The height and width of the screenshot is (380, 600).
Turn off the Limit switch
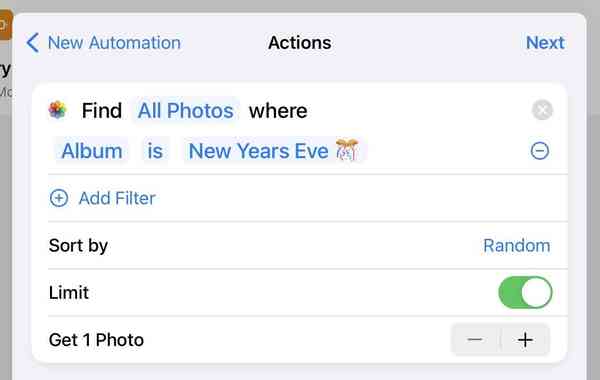pos(525,293)
